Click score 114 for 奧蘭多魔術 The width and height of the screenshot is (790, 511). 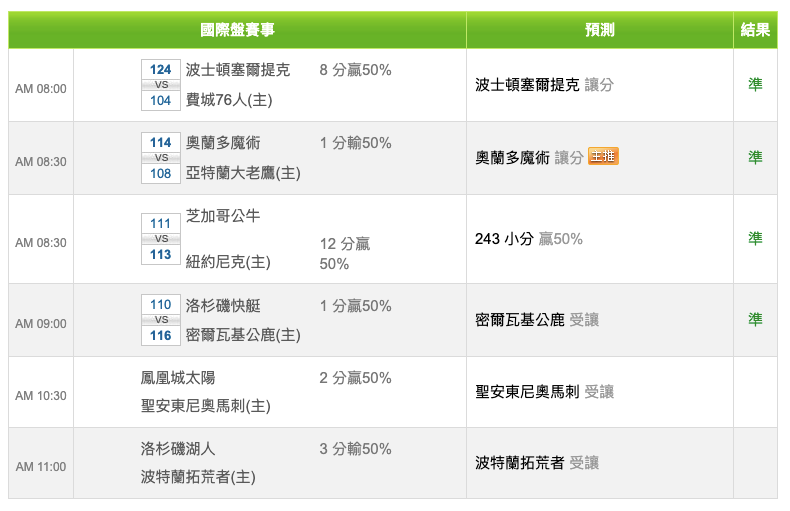pyautogui.click(x=161, y=143)
